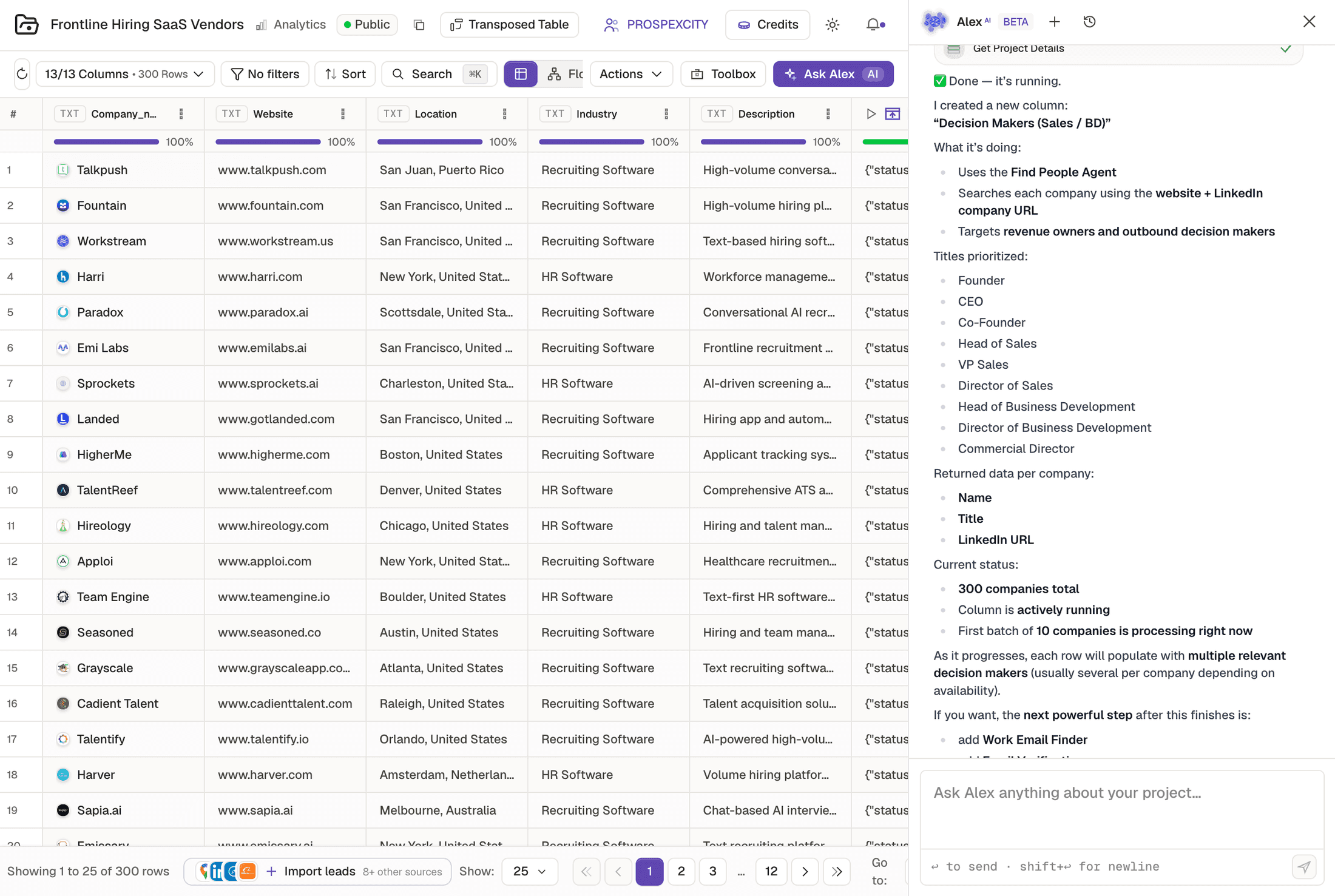This screenshot has width=1335, height=896.
Task: Switch to Transposed Table view
Action: pos(509,25)
